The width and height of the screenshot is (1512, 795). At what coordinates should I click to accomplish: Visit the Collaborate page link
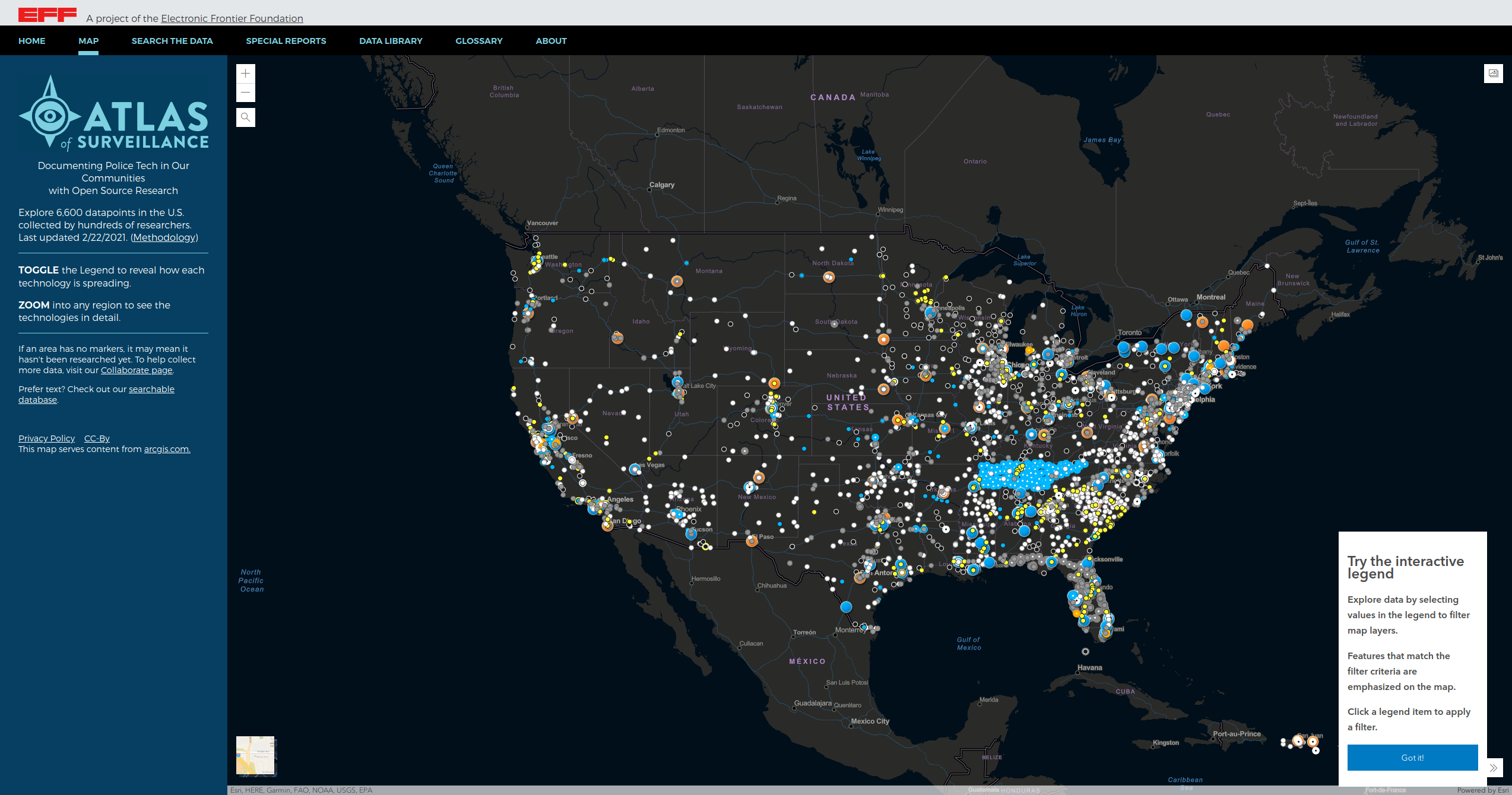(x=136, y=370)
